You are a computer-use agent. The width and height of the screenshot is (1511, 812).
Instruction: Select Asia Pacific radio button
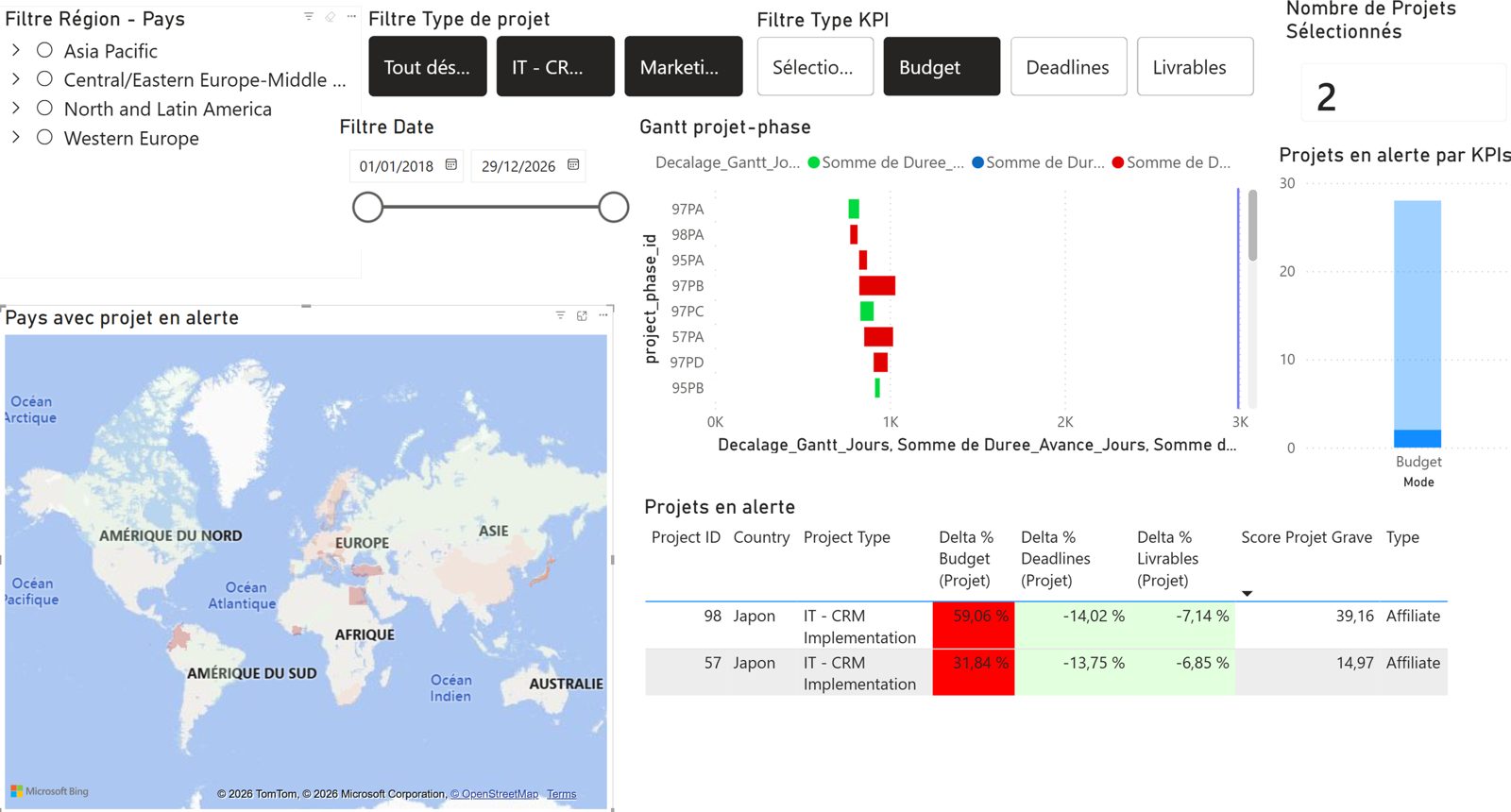44,50
